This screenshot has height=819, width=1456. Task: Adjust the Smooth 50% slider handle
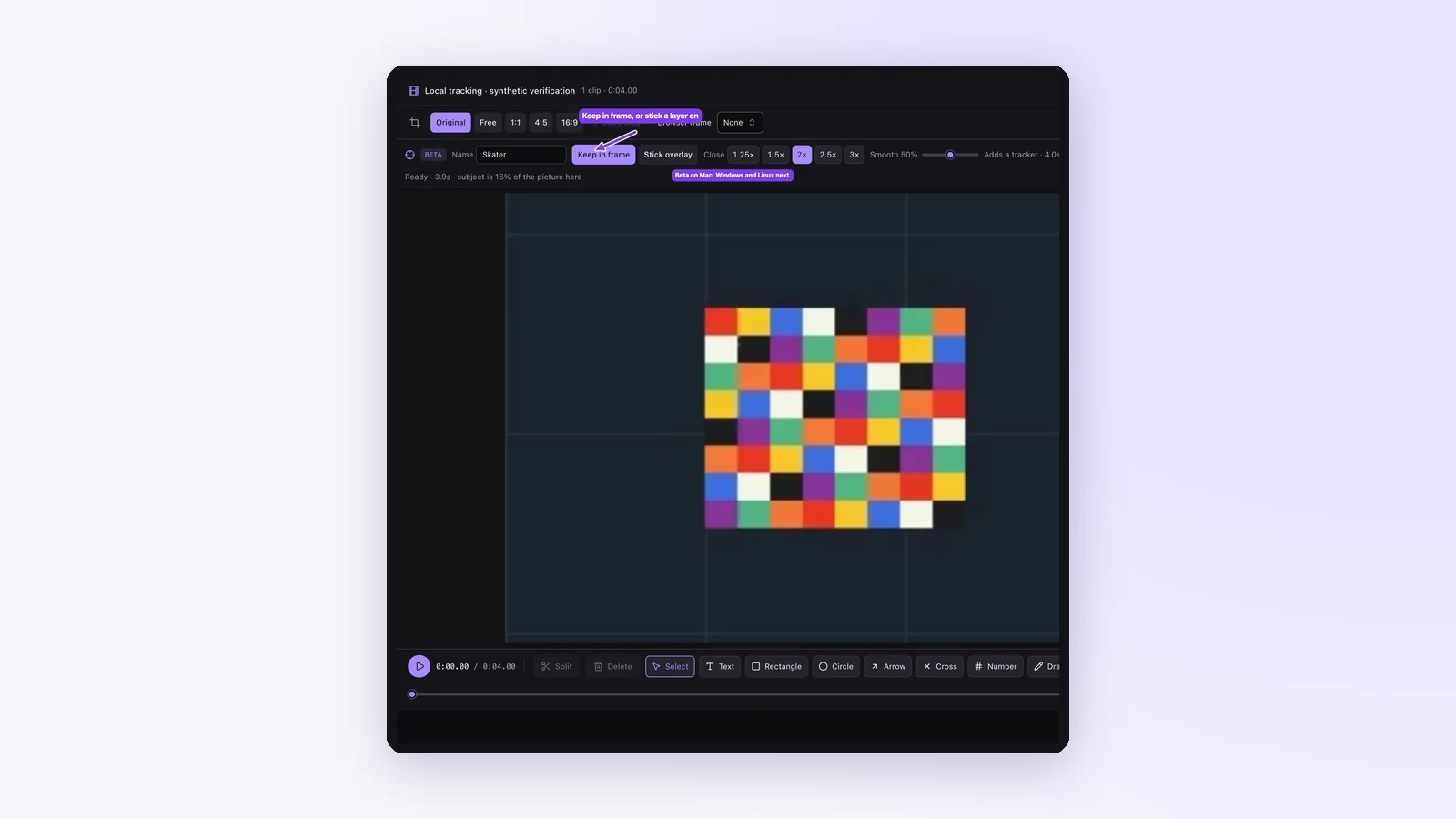point(950,155)
